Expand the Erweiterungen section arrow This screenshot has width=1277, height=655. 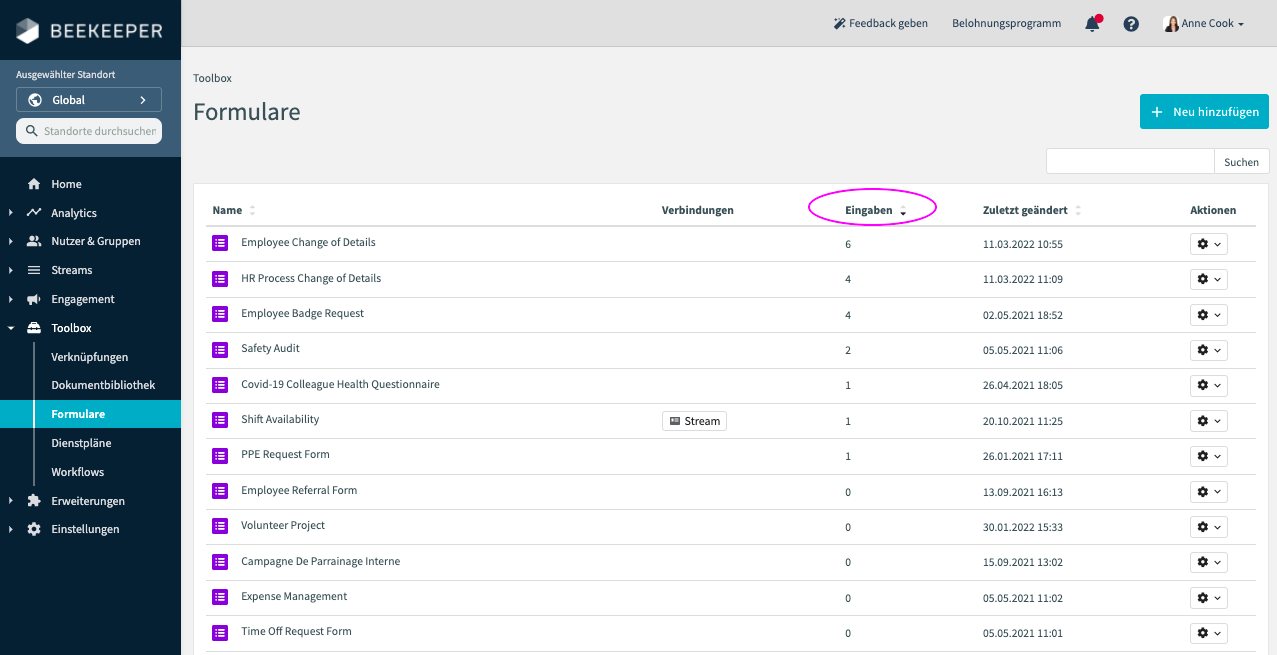point(10,501)
